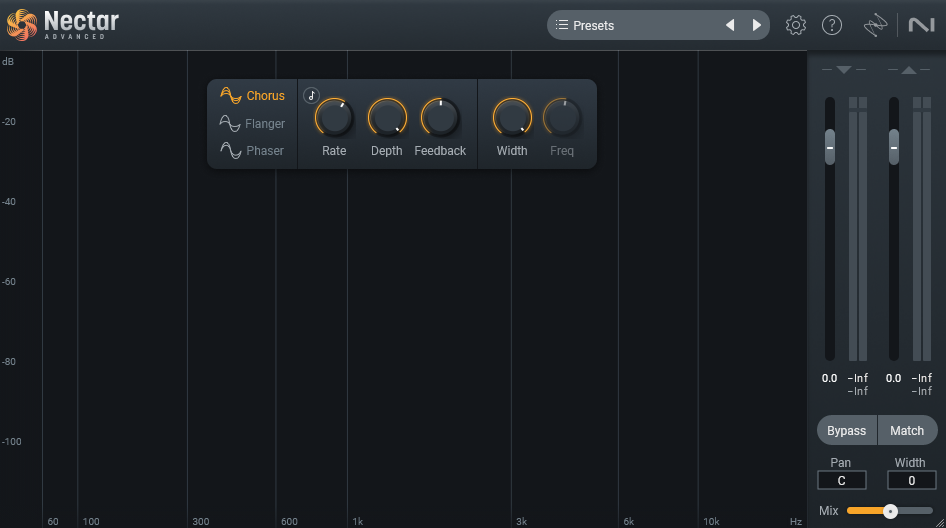Click the iZotope wave logo icon
Viewport: 946px width, 528px height.
click(875, 25)
